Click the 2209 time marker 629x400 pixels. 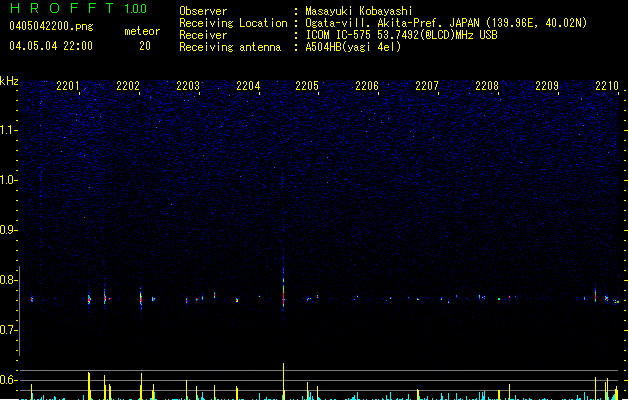547,85
